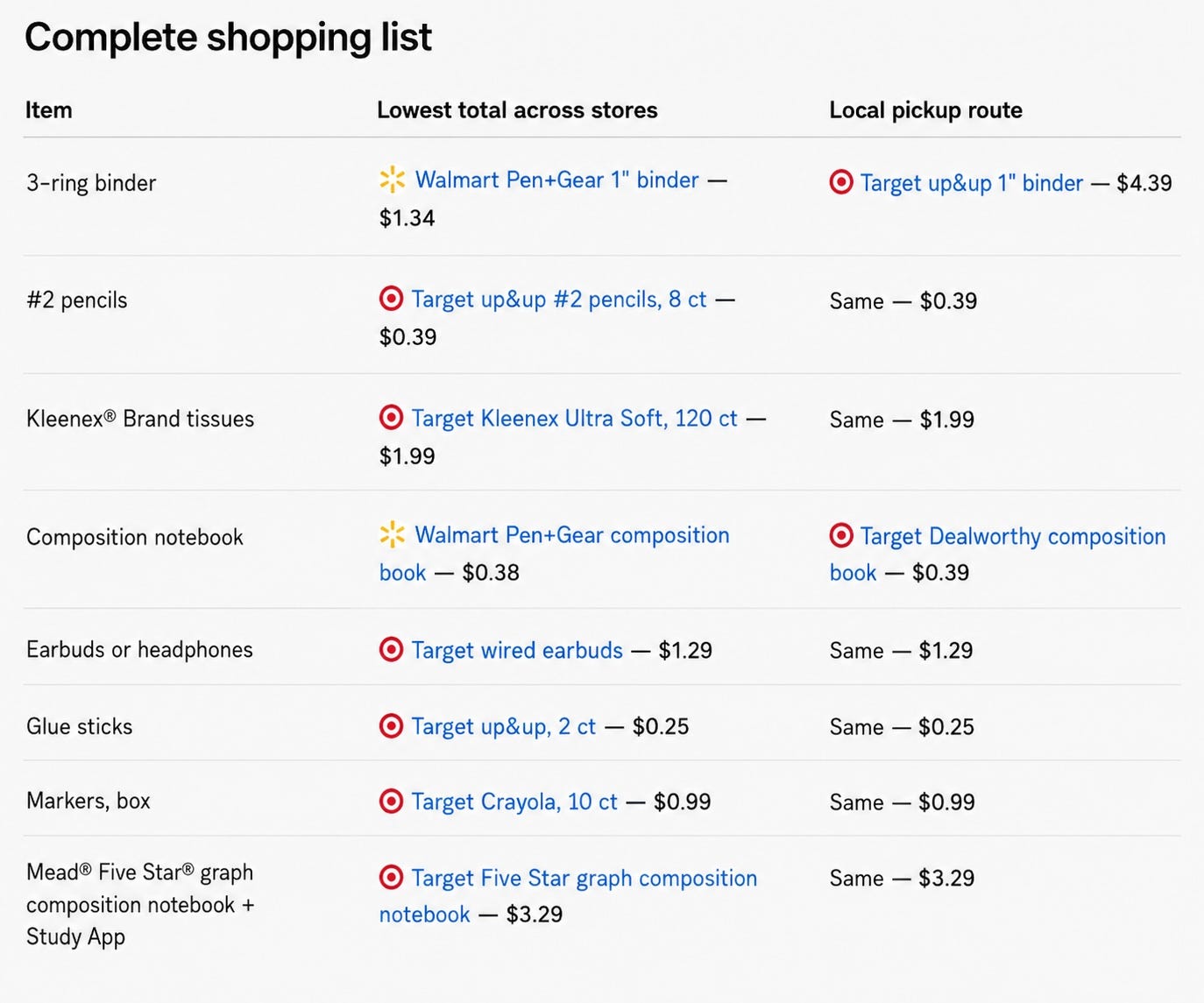Follow Target up&up, 2 ct glue link
This screenshot has height=1003, width=1204.
point(504,726)
